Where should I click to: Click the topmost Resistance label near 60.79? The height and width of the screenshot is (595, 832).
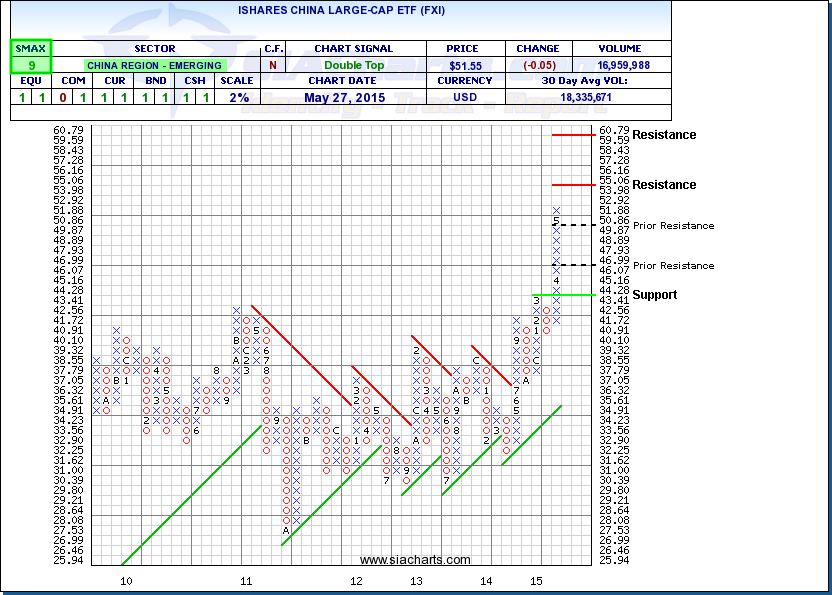(x=664, y=135)
